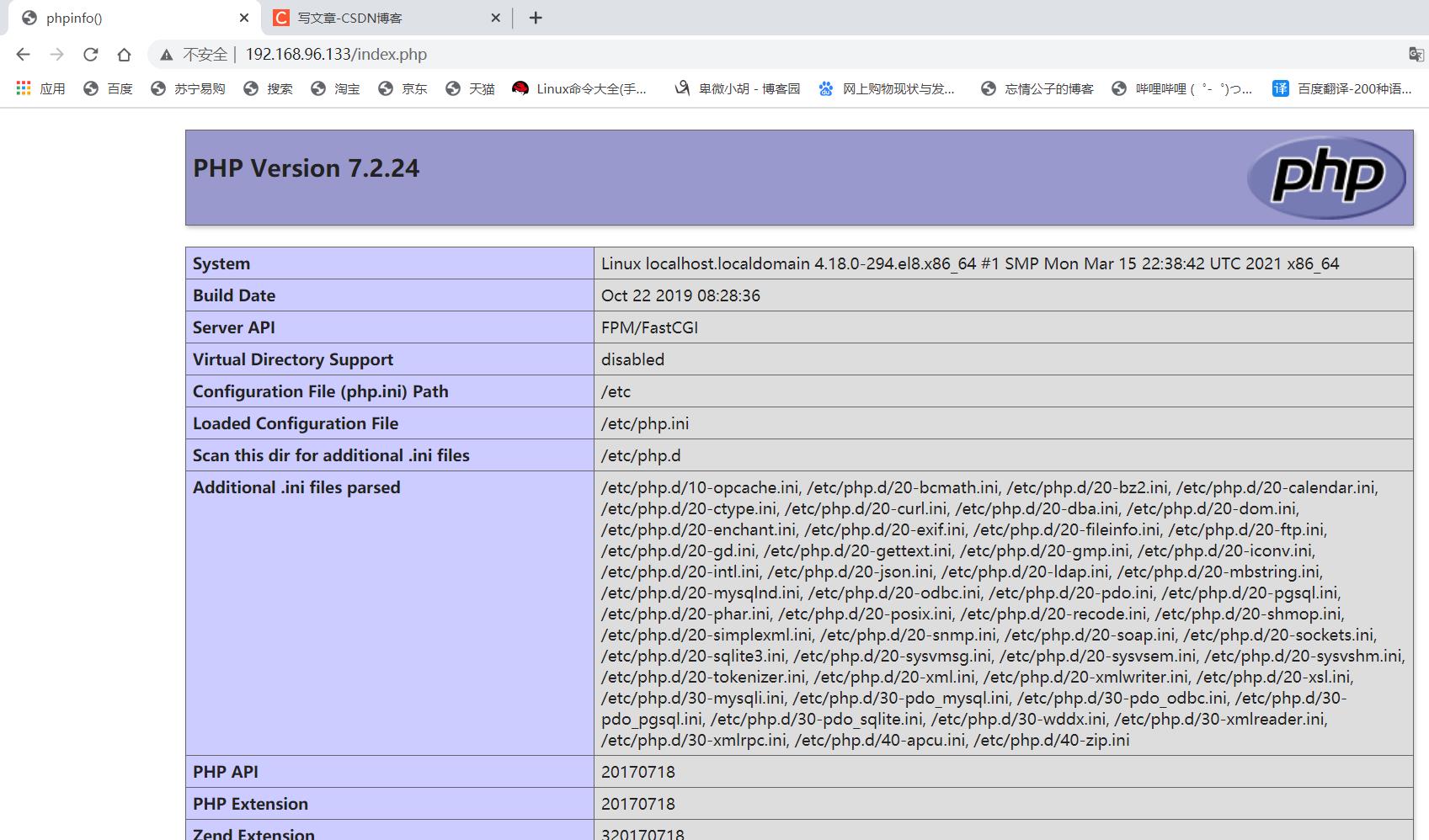Open the 搜索 bookmark

click(268, 88)
